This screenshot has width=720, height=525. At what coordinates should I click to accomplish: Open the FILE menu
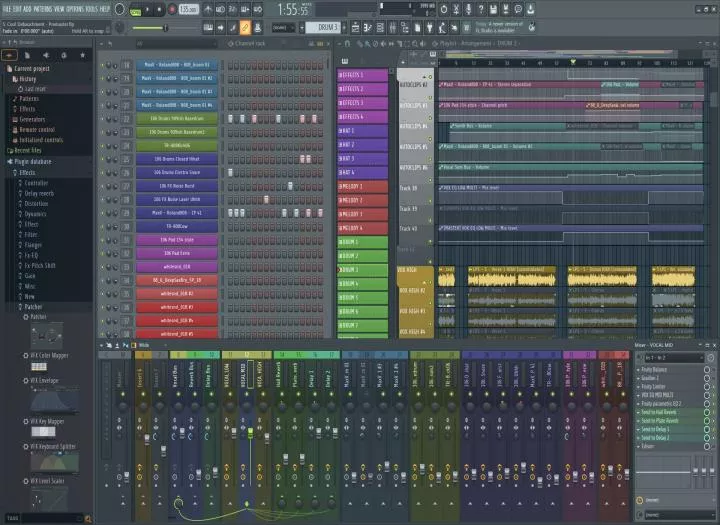[x=6, y=9]
